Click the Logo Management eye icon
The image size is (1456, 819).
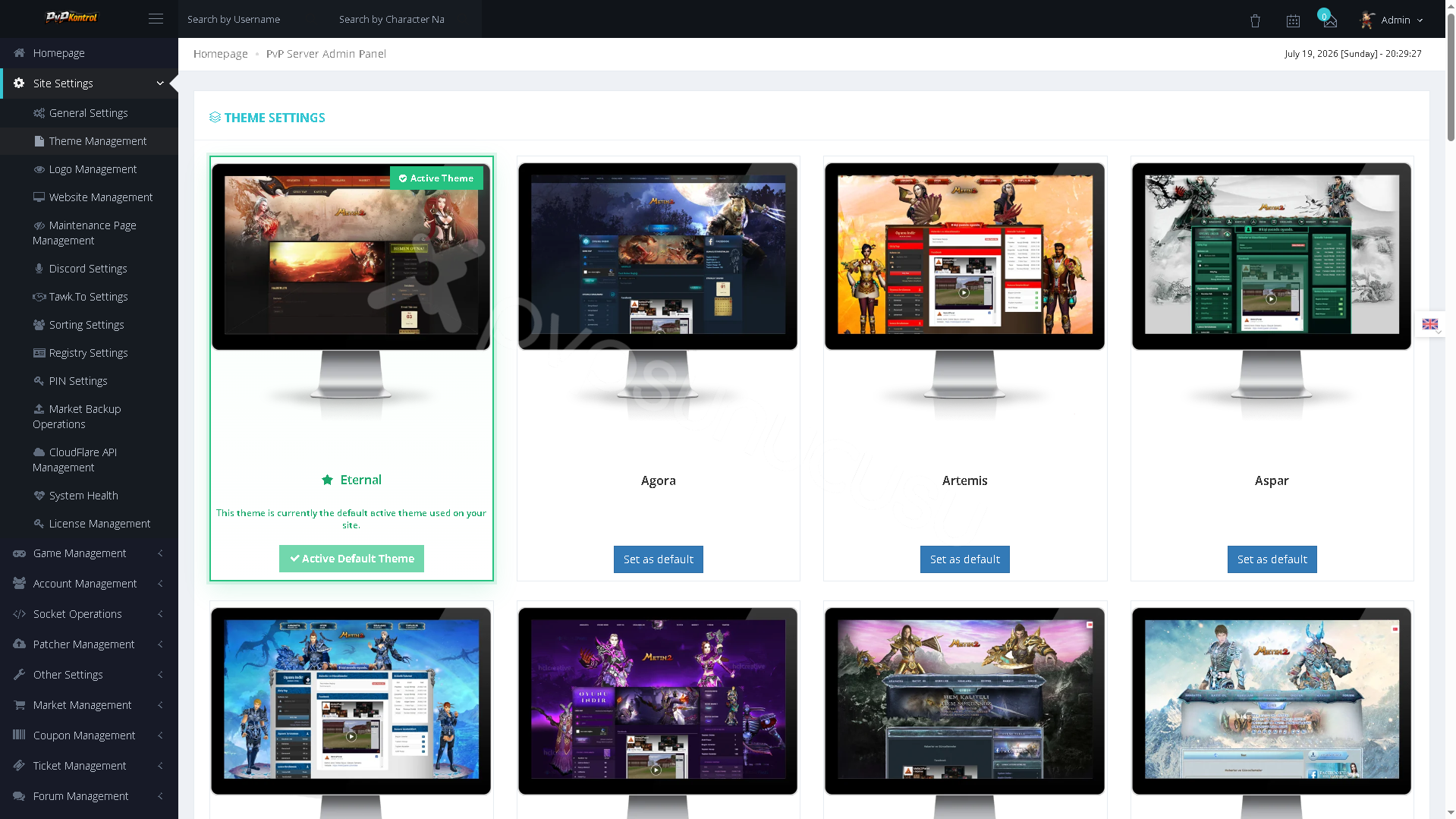coord(39,169)
